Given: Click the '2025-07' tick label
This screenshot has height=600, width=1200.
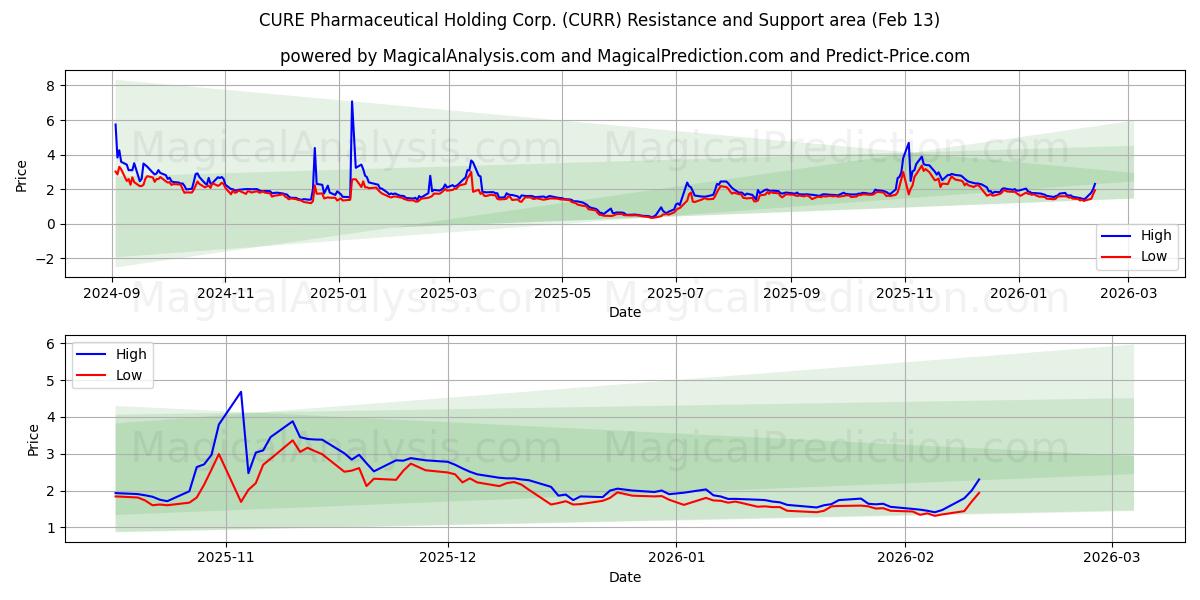Looking at the screenshot, I should pyautogui.click(x=676, y=293).
